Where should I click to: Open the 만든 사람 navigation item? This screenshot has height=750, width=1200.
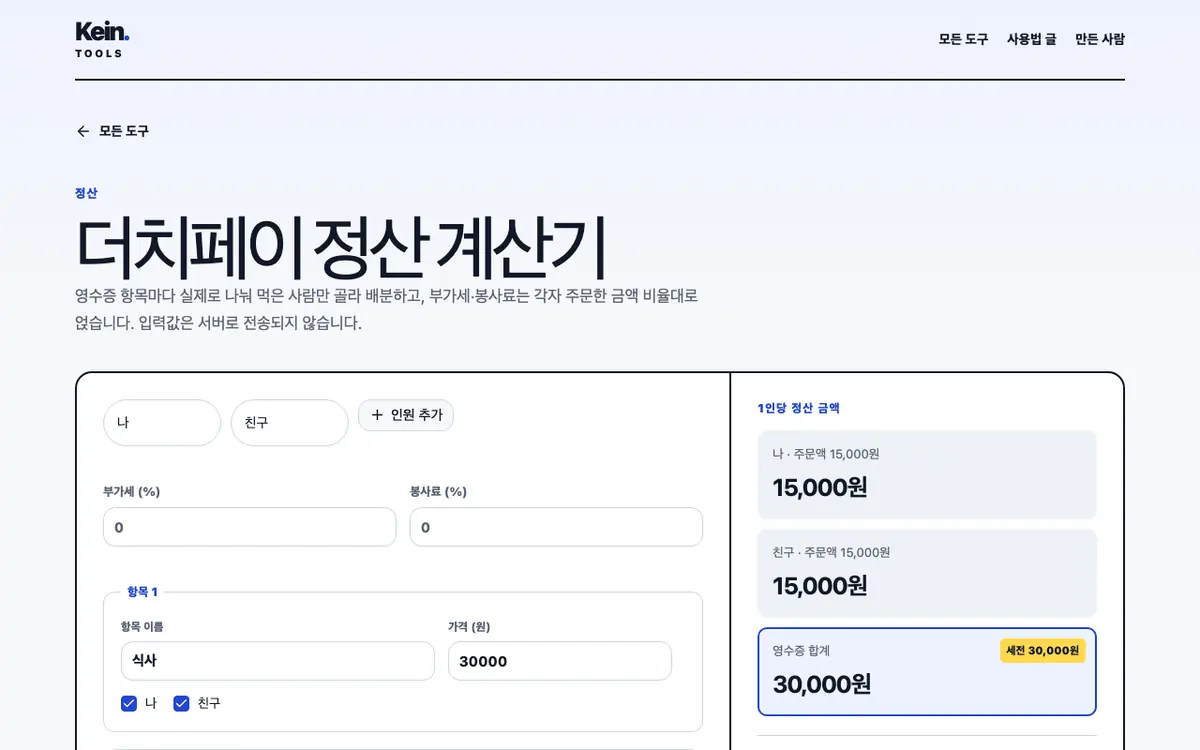[x=1100, y=39]
